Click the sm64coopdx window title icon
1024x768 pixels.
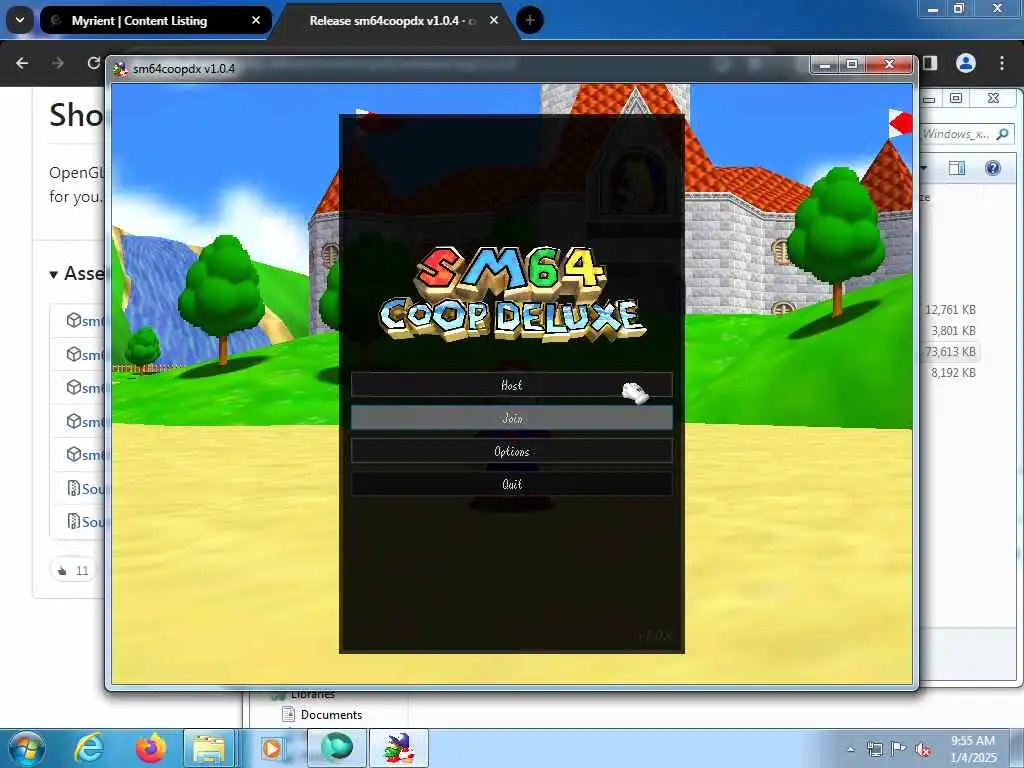(x=120, y=69)
